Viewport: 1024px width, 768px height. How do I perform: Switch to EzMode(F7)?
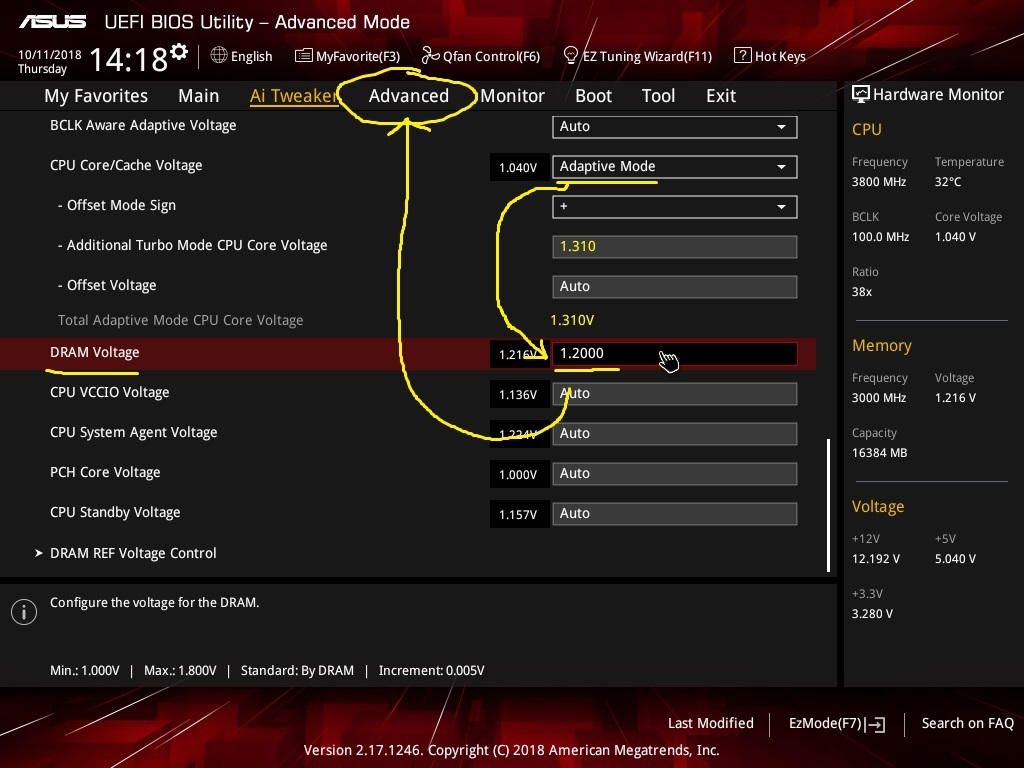tap(837, 724)
